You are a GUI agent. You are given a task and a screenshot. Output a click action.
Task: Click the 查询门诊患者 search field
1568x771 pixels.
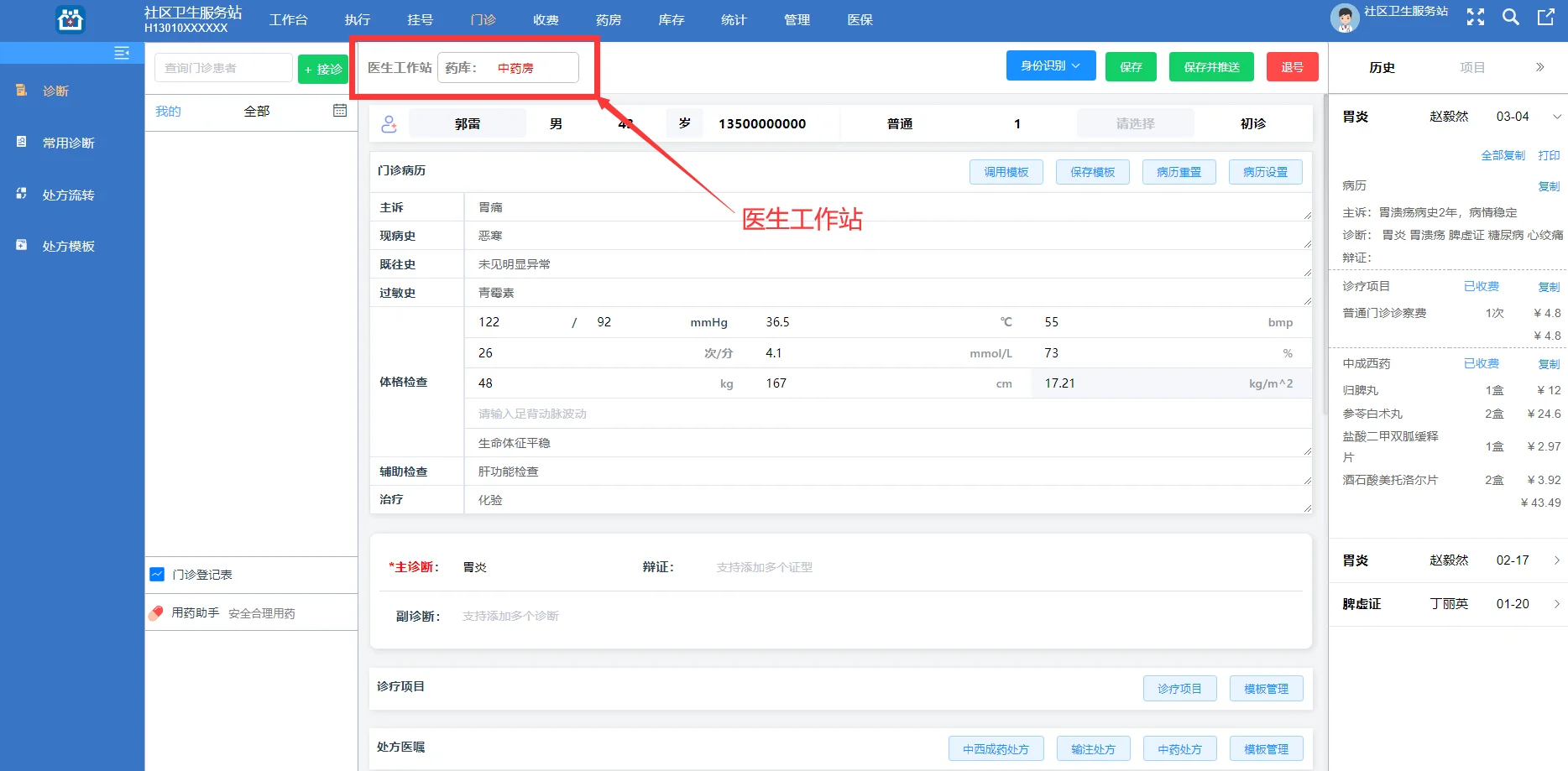[222, 67]
